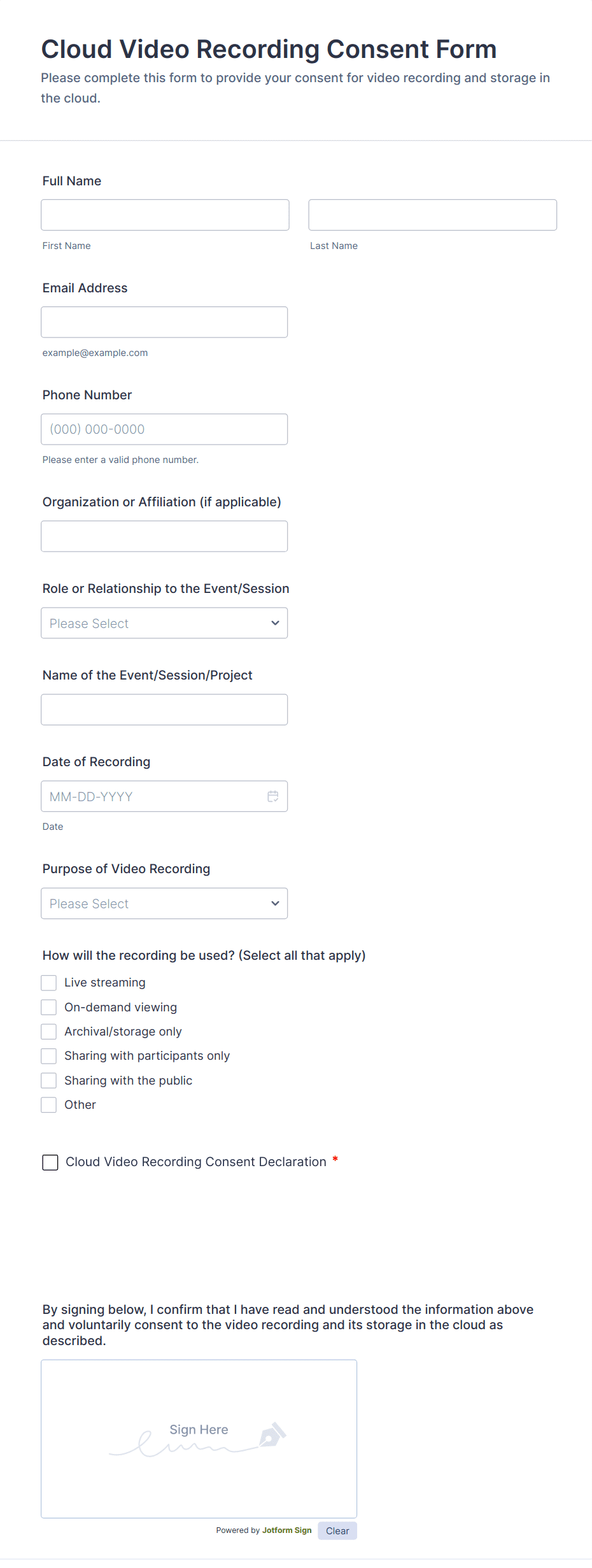This screenshot has width=592, height=1568.
Task: Focus the Event/Session/Project name input
Action: tap(164, 709)
